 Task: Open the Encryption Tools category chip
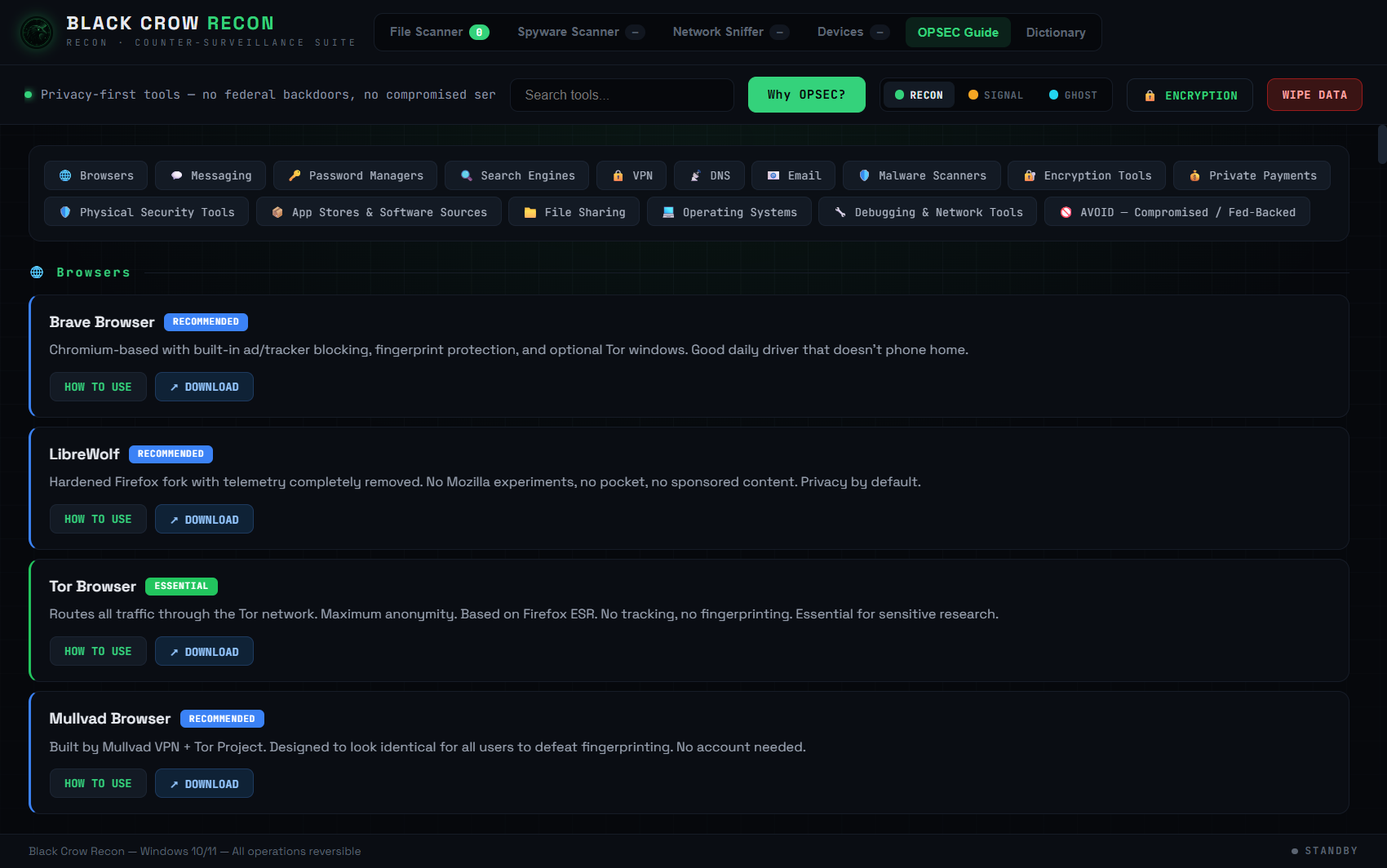pyautogui.click(x=1087, y=175)
